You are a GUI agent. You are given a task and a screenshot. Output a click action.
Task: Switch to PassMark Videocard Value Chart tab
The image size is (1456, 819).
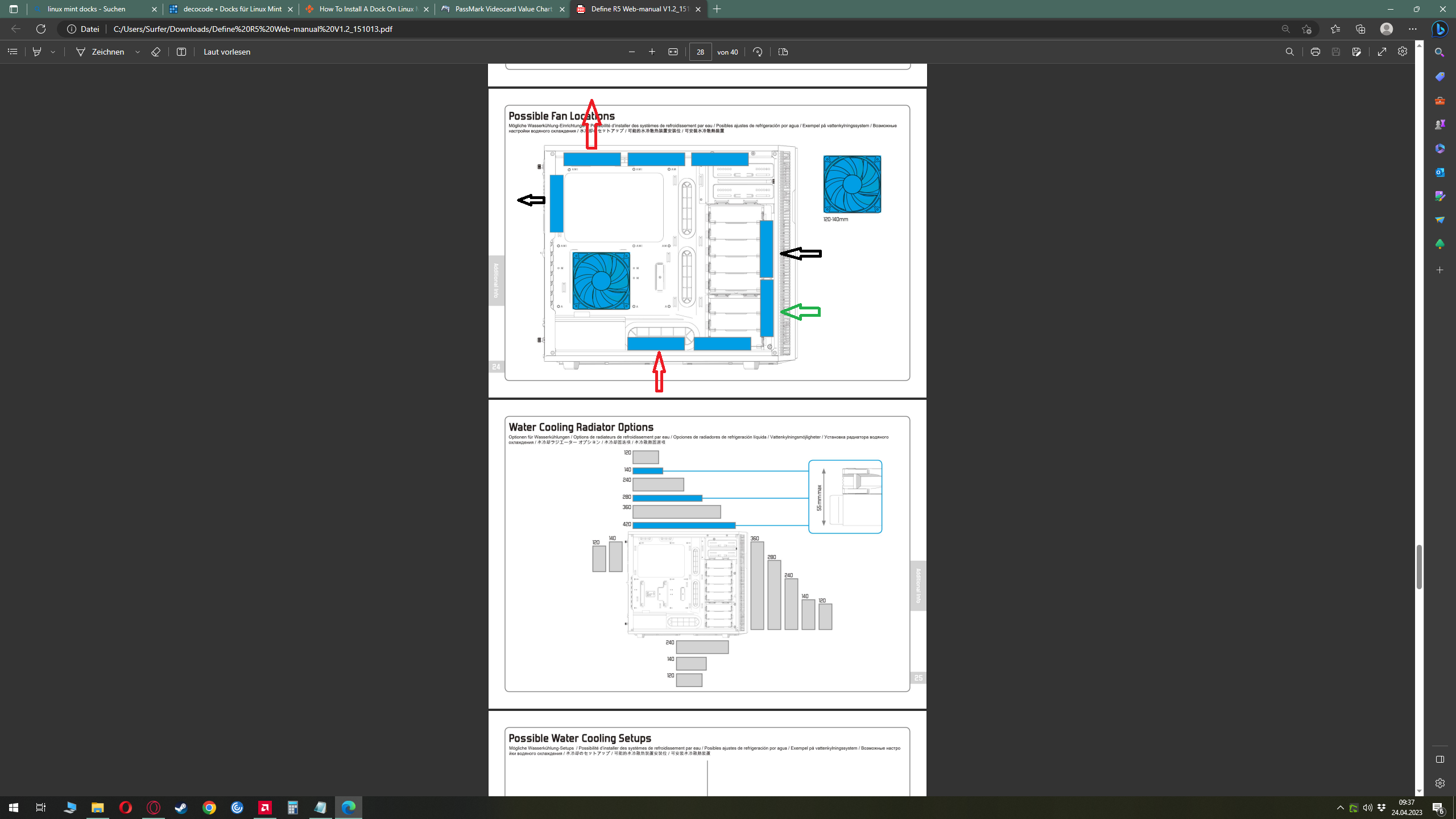pyautogui.click(x=503, y=9)
